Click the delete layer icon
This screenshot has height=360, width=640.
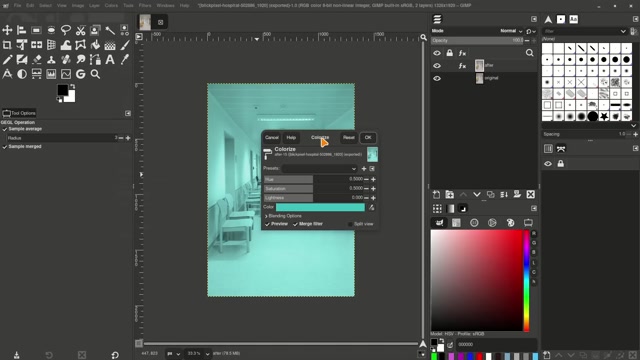point(530,195)
